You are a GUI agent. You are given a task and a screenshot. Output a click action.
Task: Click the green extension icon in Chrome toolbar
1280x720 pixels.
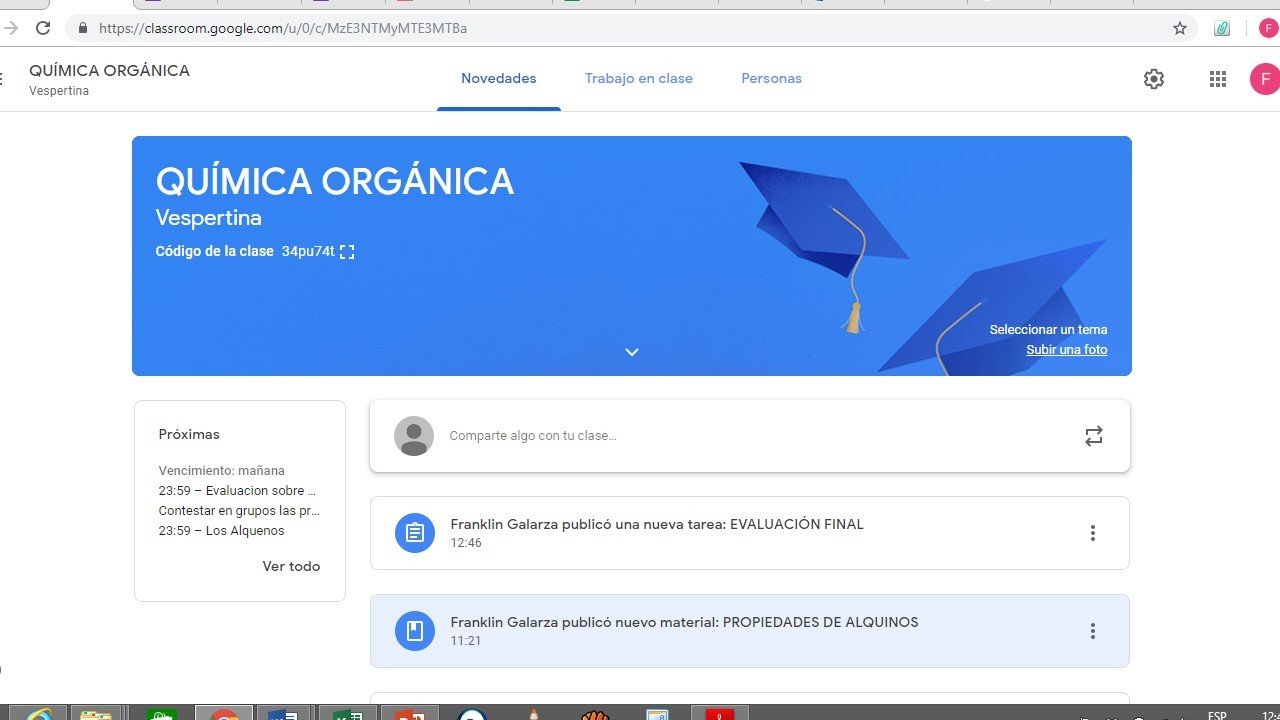click(1222, 28)
